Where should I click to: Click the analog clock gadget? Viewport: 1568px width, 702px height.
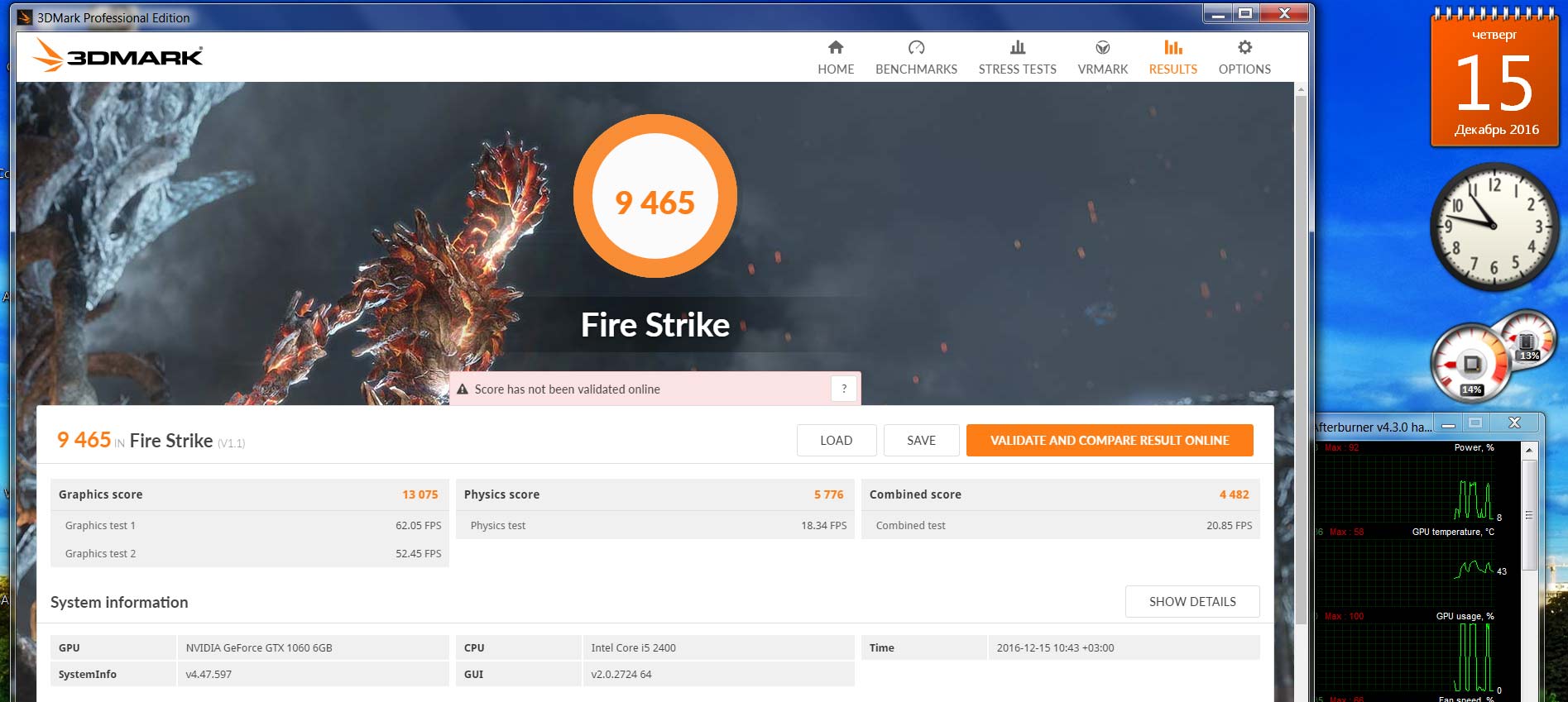tap(1494, 225)
